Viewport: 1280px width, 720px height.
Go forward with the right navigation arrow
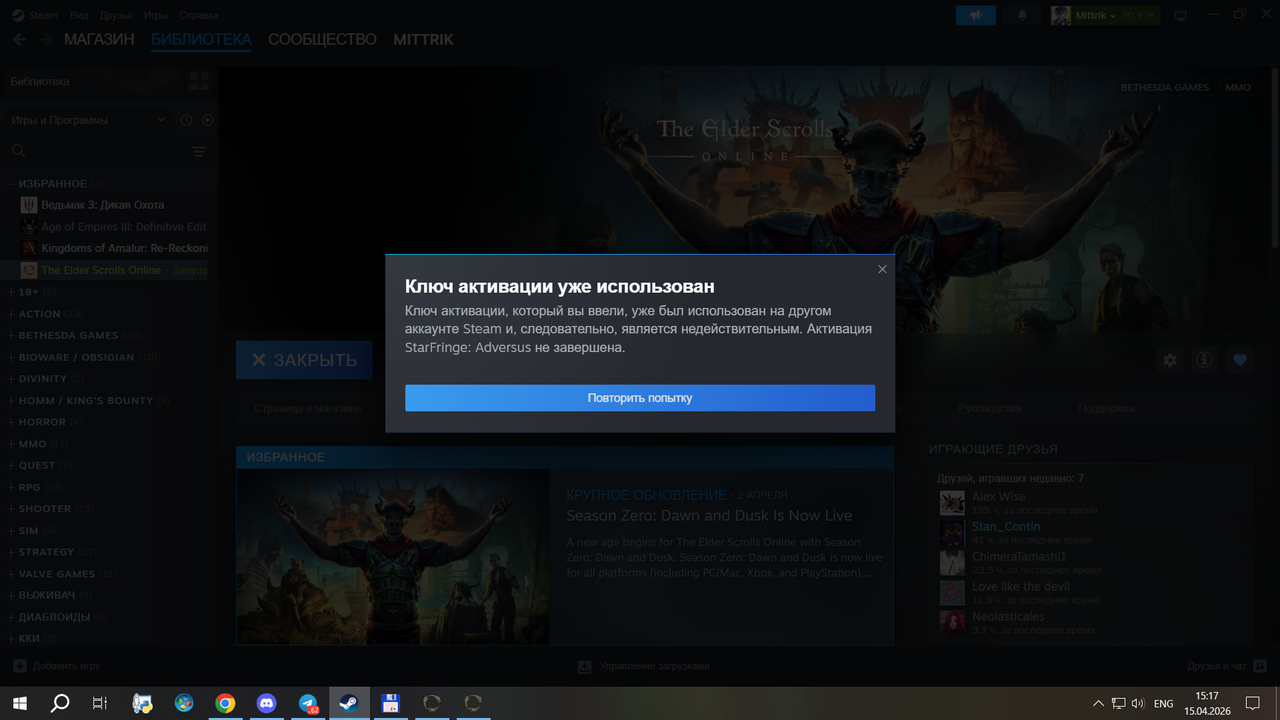tap(45, 40)
